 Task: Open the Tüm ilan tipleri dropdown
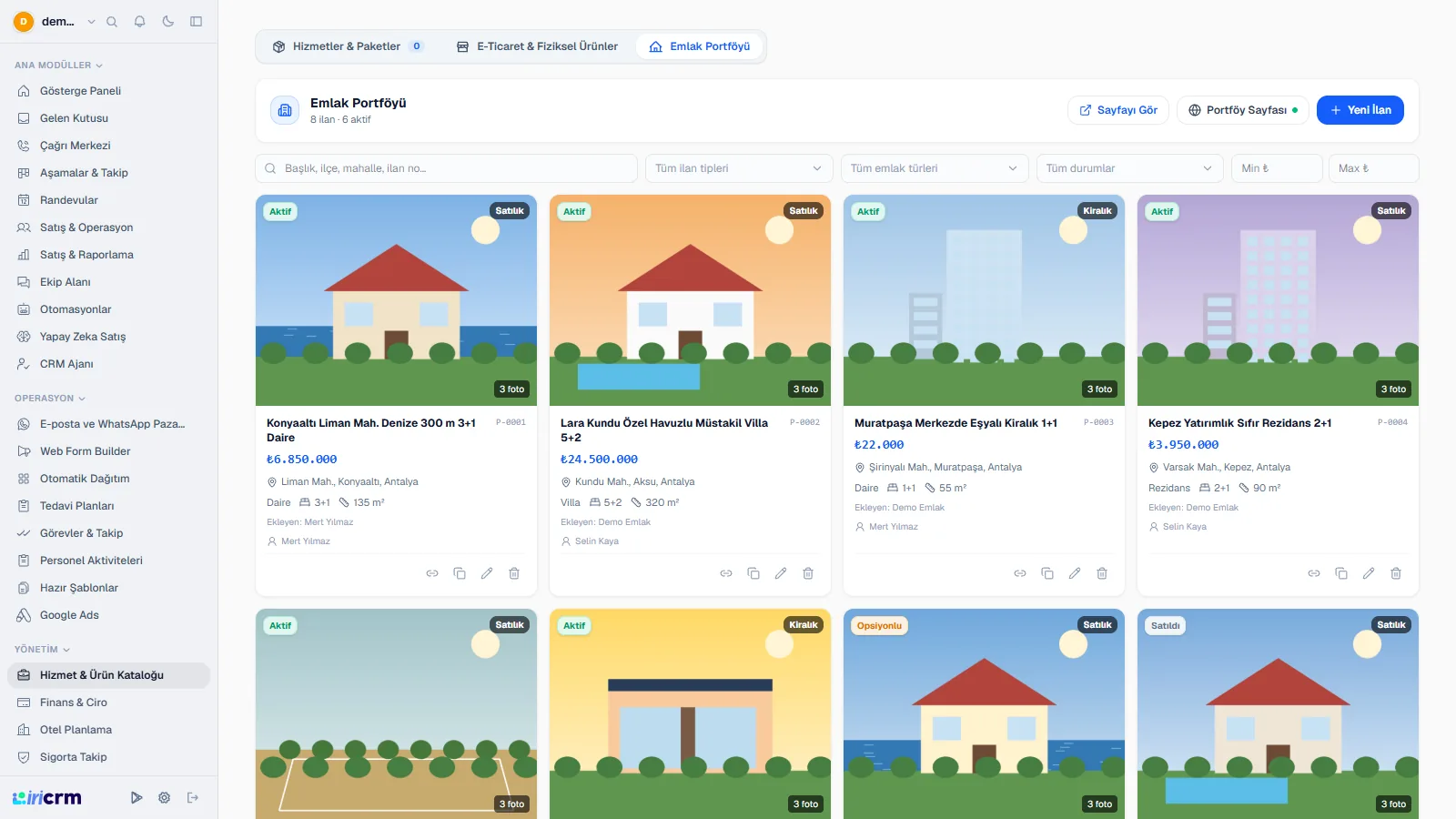tap(739, 168)
